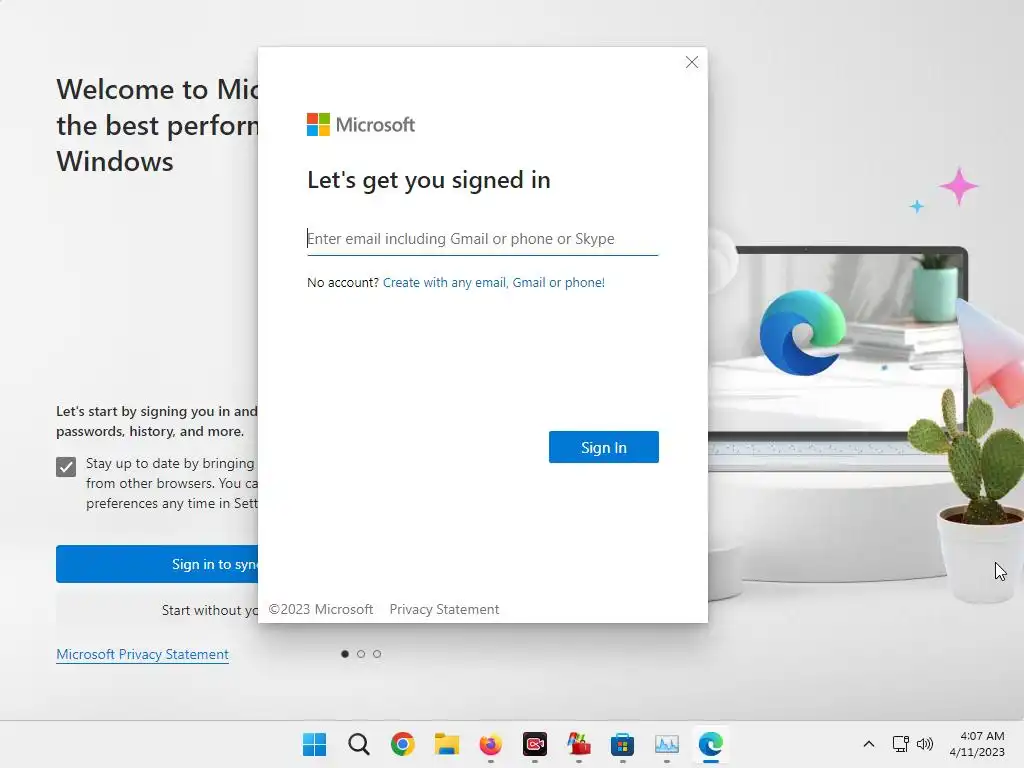Open Firefox from taskbar
This screenshot has width=1024, height=768.
[x=490, y=744]
